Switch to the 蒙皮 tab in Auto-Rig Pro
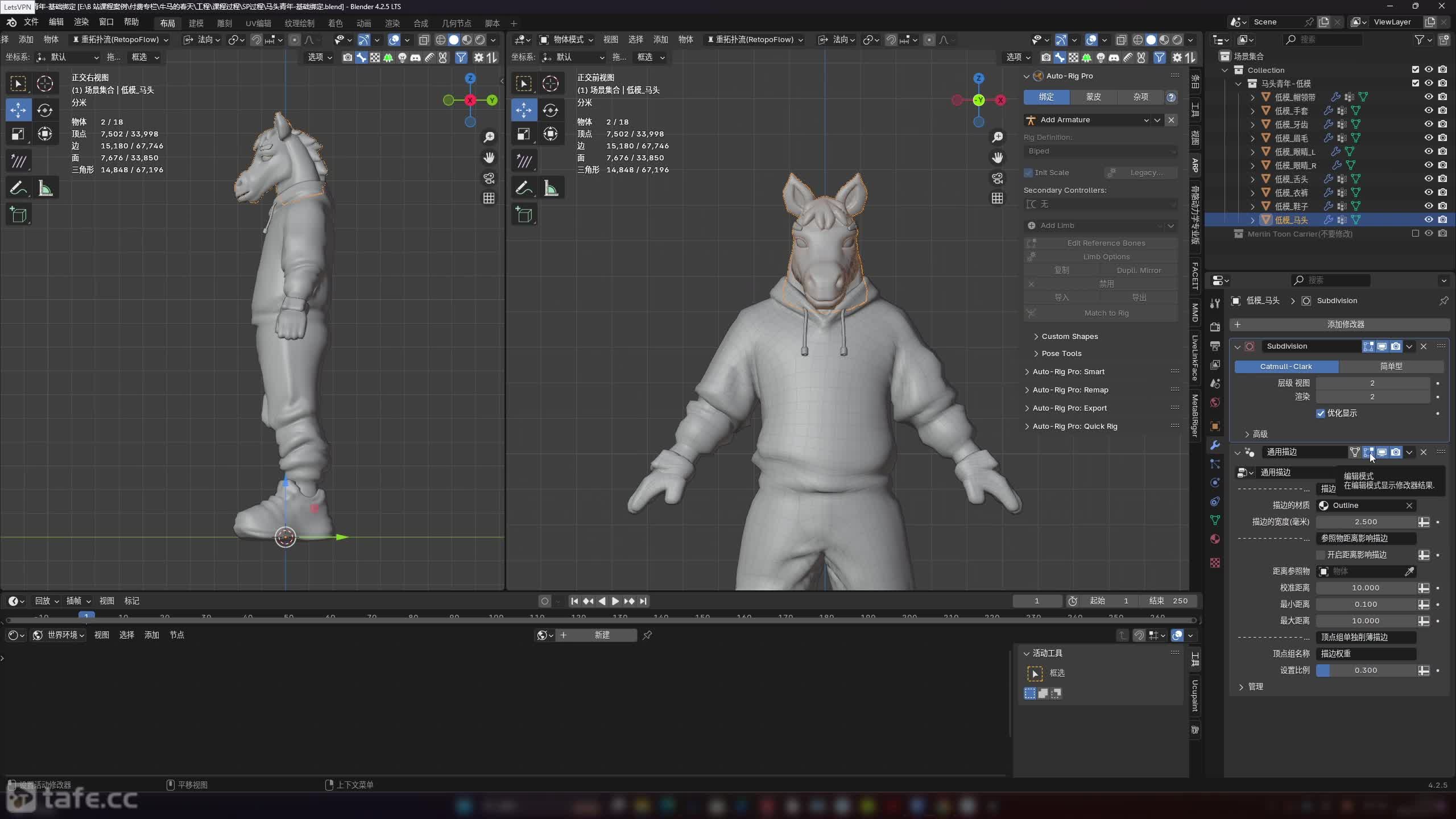 1093,97
